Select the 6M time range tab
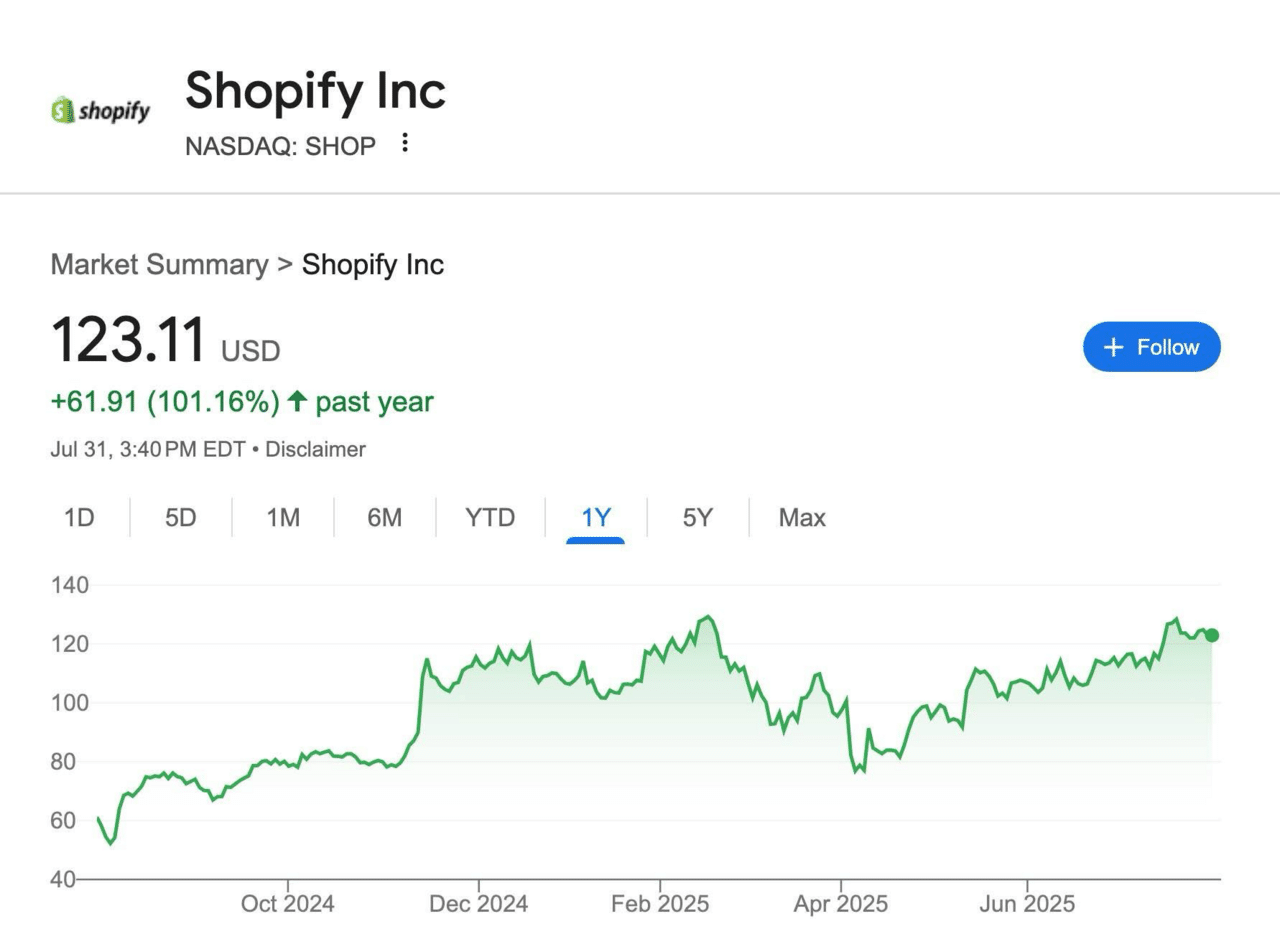This screenshot has height=929, width=1280. pyautogui.click(x=385, y=518)
